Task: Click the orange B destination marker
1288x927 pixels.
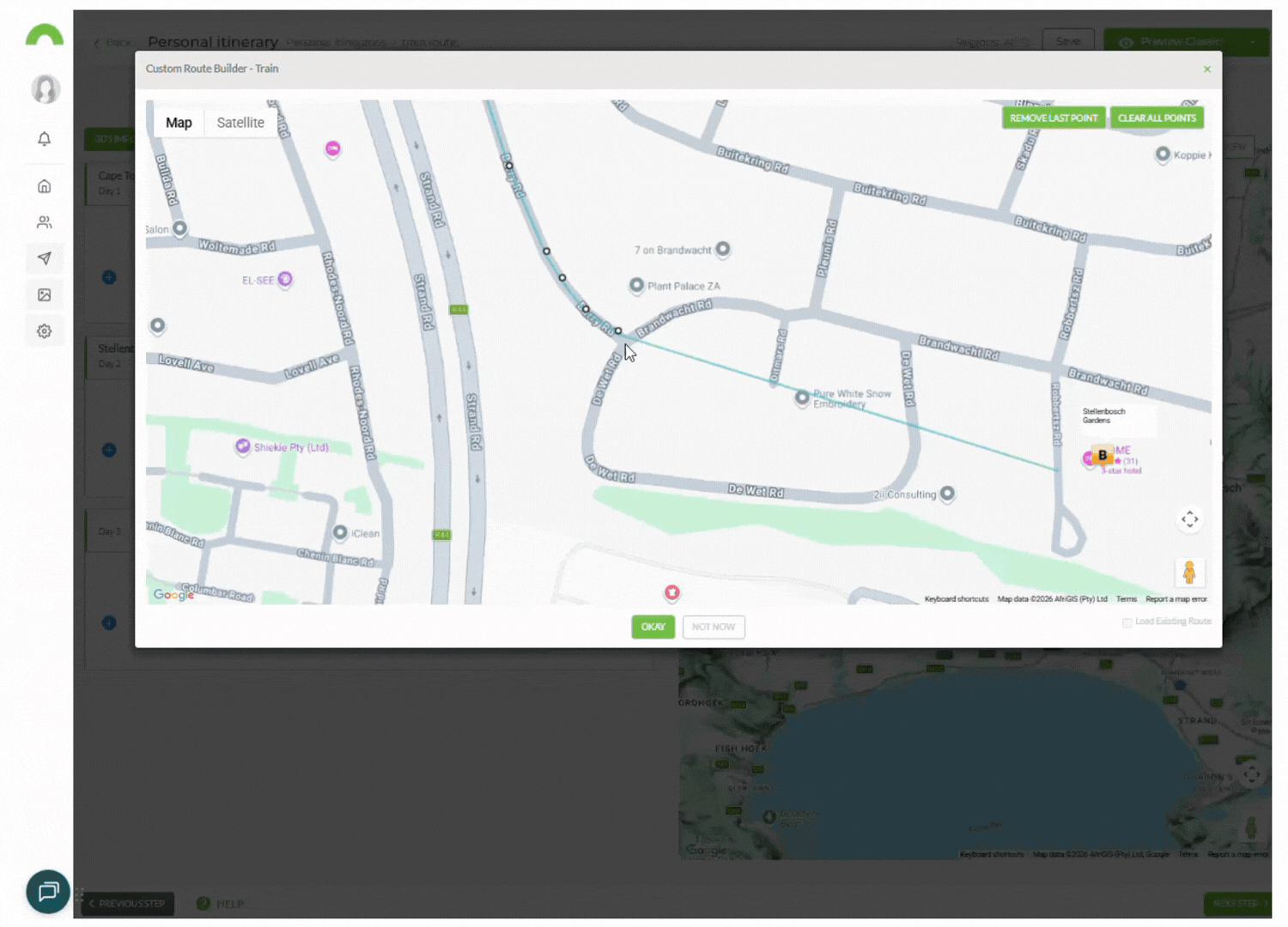Action: [1103, 455]
